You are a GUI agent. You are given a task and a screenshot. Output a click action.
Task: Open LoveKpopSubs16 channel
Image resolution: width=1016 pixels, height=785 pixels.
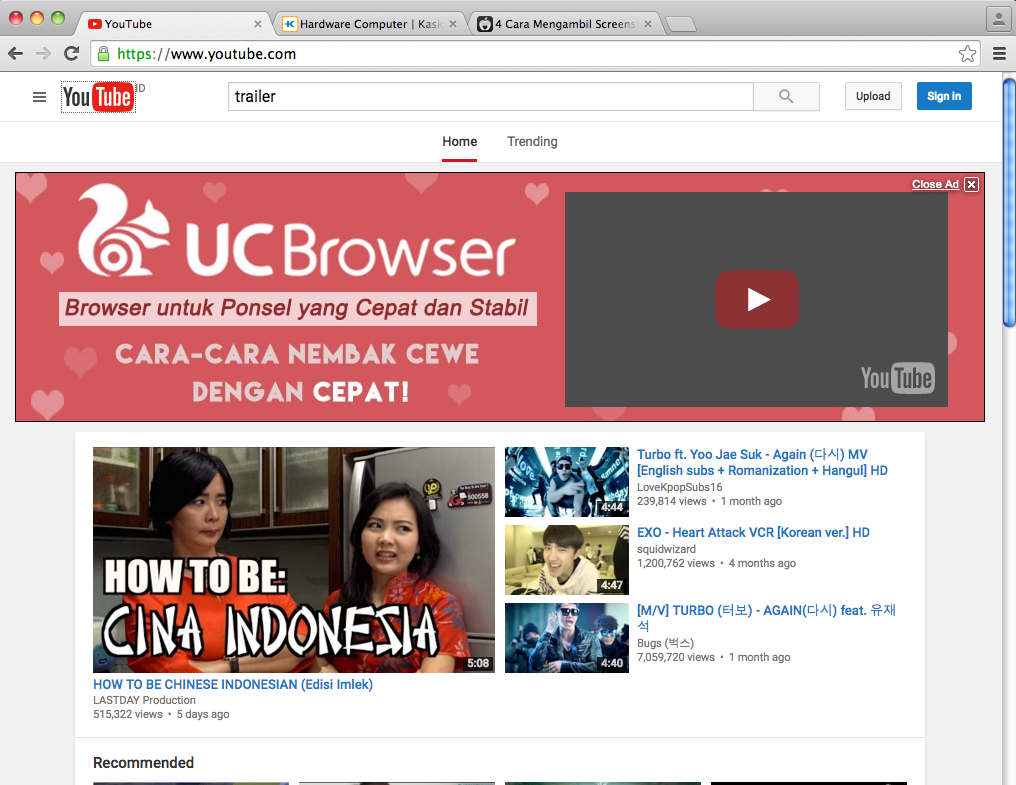click(x=679, y=487)
